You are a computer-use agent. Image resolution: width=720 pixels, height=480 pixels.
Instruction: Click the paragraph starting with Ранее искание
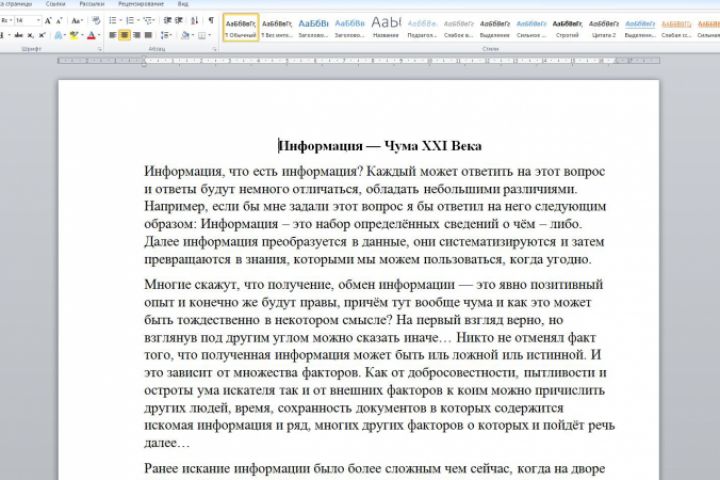pos(375,469)
